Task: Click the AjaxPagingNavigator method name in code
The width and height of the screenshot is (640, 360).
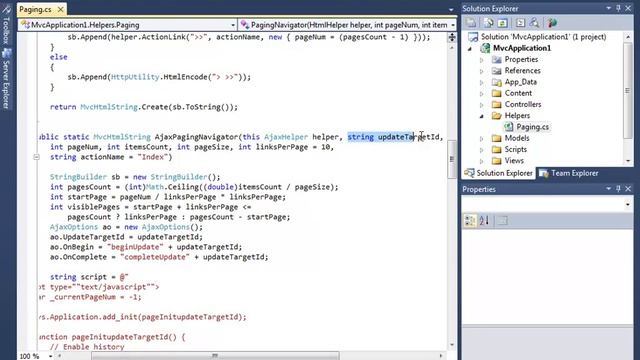Action: tap(196, 137)
